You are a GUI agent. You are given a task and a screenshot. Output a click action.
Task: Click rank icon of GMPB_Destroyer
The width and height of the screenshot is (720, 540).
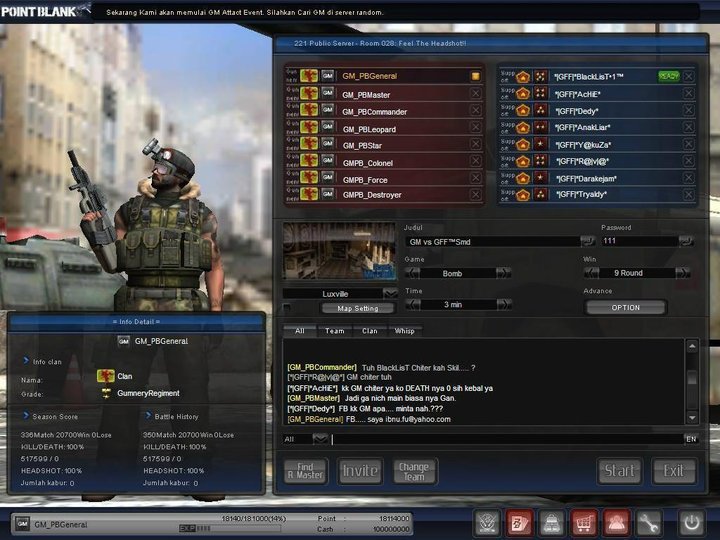coord(309,194)
